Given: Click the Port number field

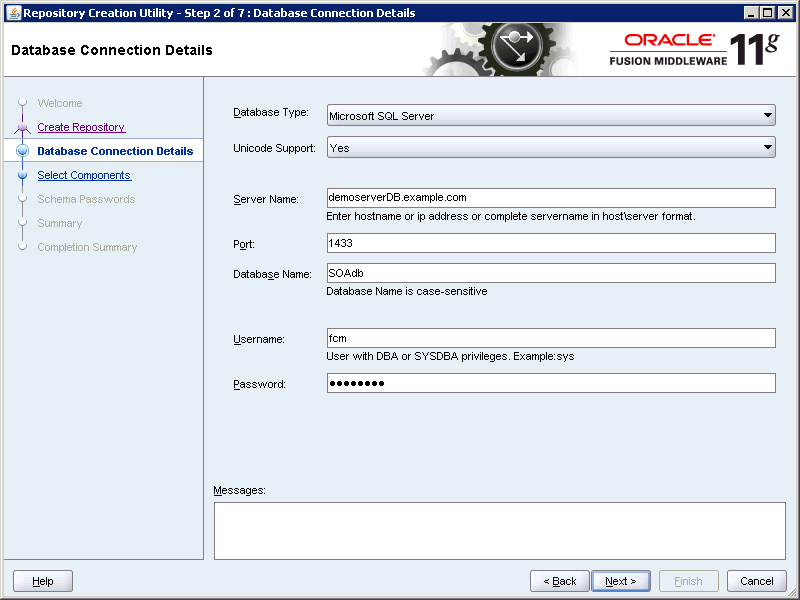Looking at the screenshot, I should point(550,243).
